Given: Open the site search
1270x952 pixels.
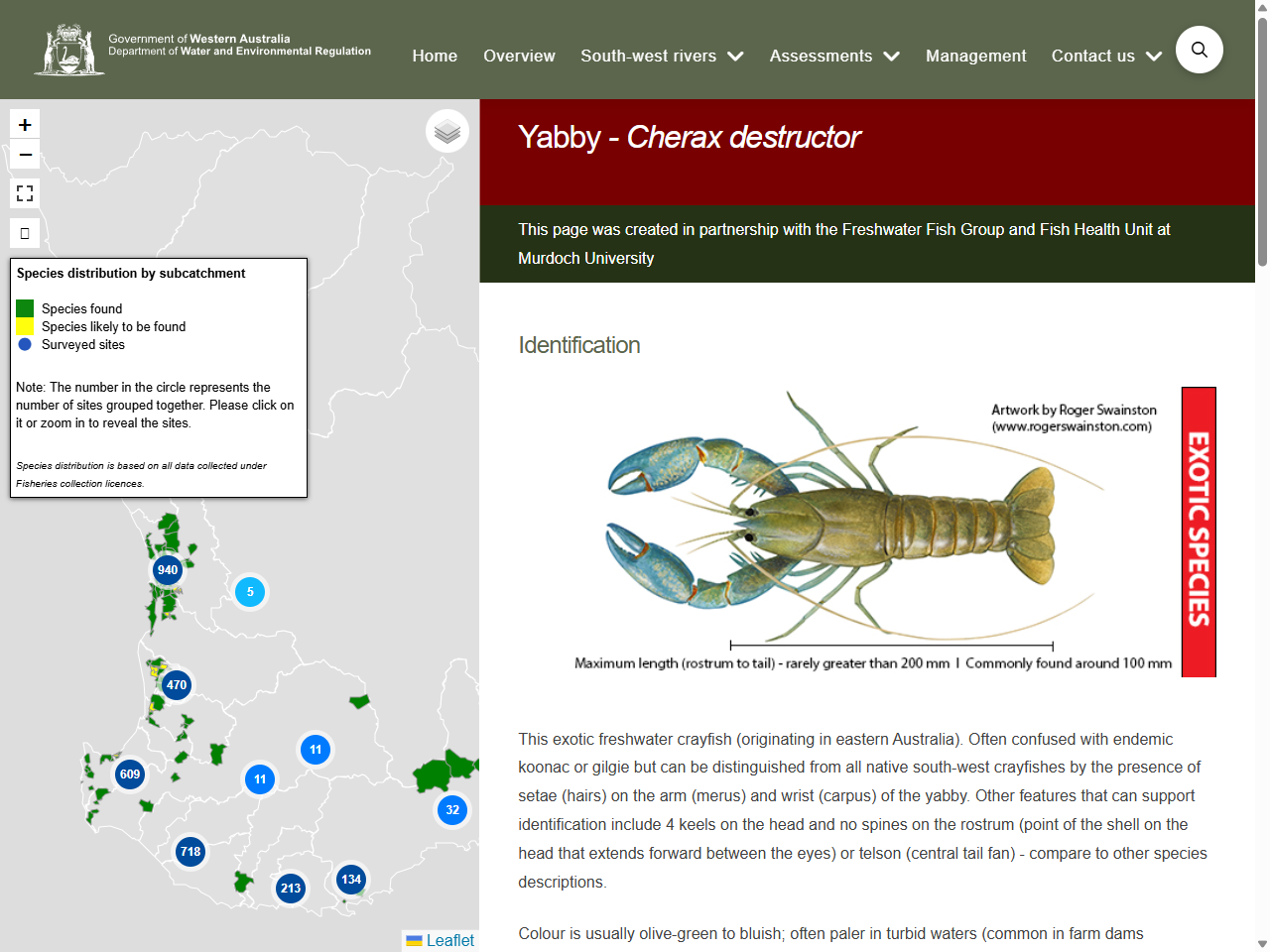Looking at the screenshot, I should [x=1199, y=49].
